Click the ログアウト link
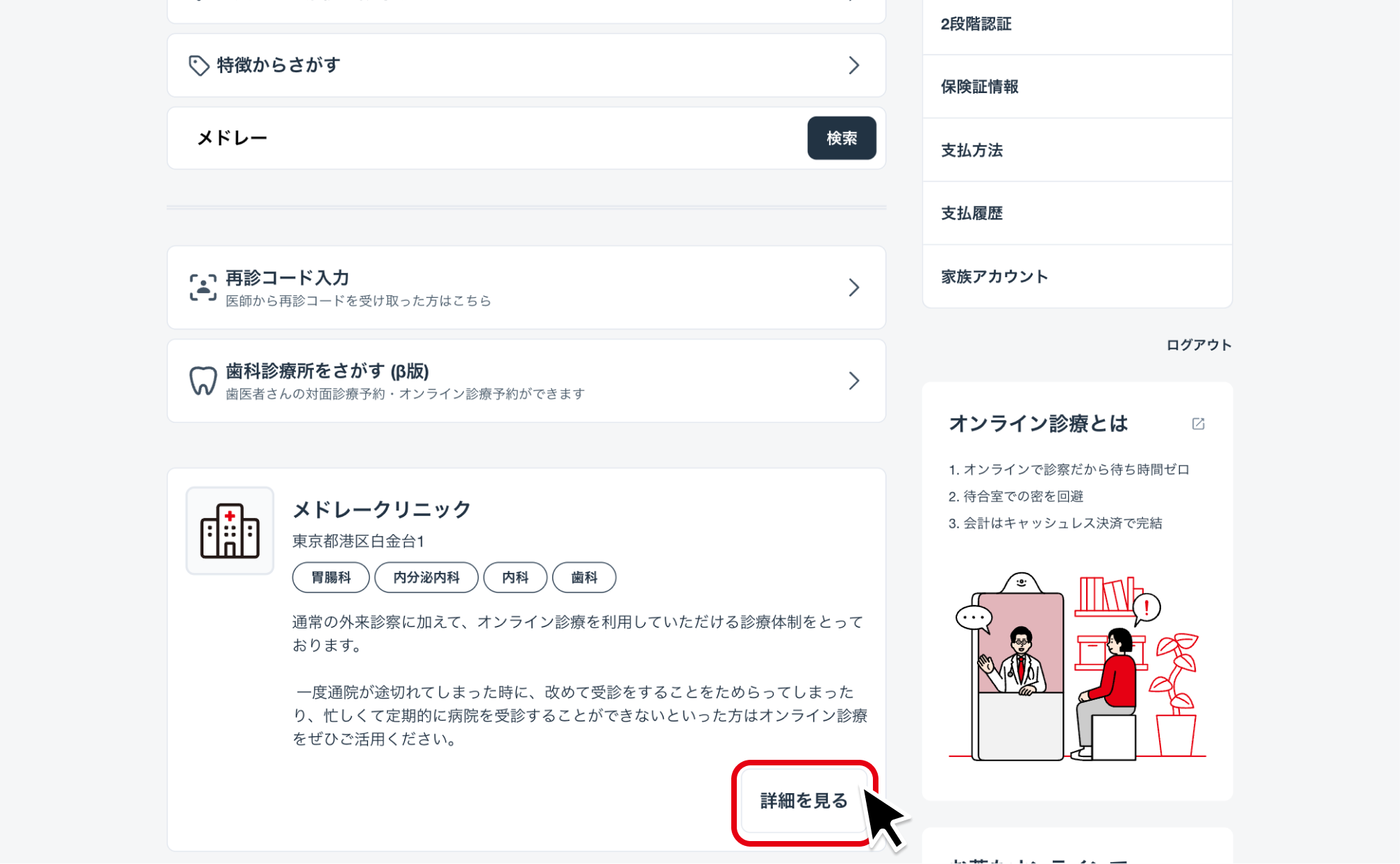The width and height of the screenshot is (1400, 864). pos(1199,345)
